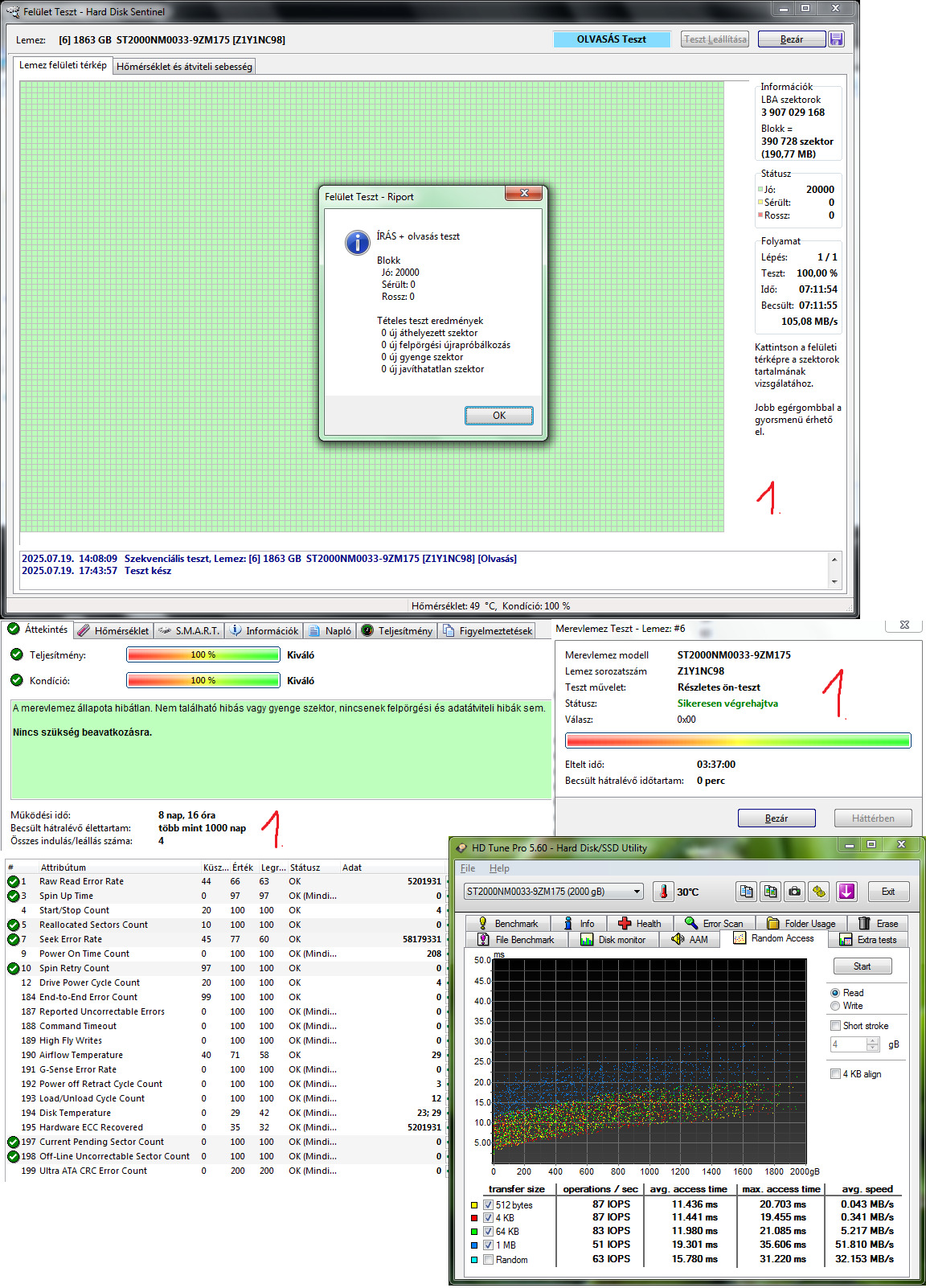The image size is (926, 1288).
Task: Enable the Short stroke checkbox
Action: click(x=835, y=1026)
